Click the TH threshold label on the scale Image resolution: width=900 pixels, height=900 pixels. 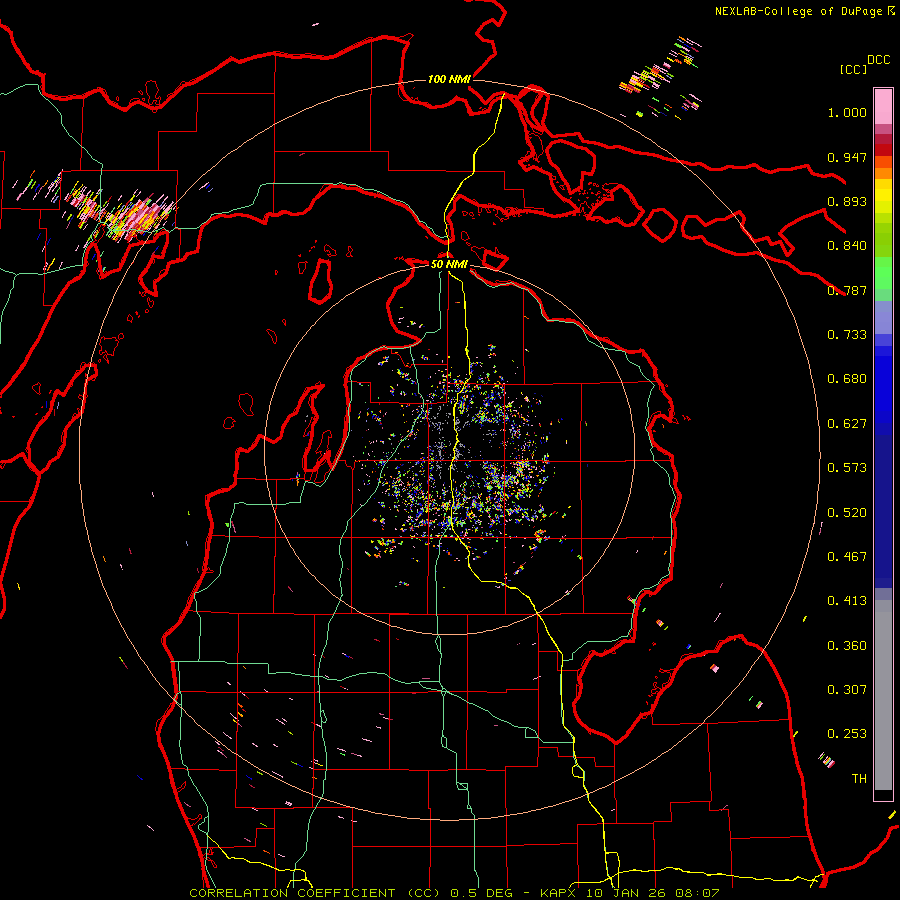click(859, 779)
